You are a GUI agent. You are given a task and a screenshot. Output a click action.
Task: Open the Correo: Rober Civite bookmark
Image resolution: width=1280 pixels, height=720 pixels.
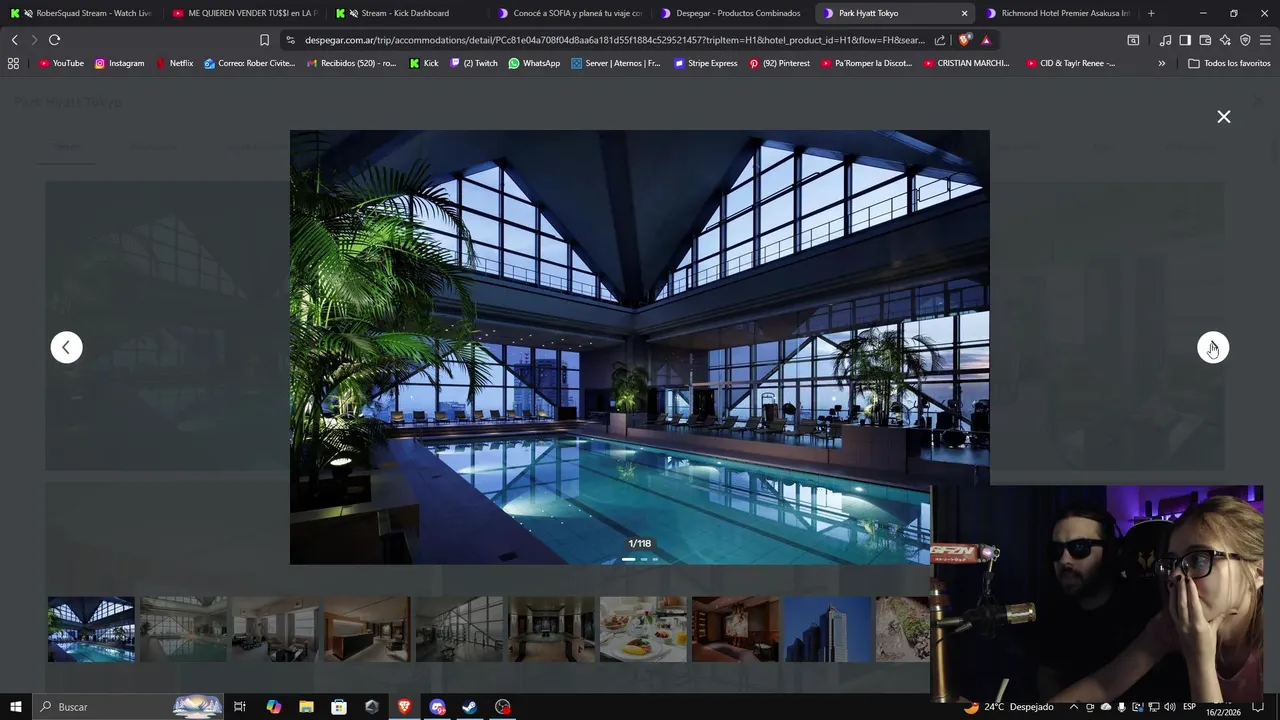coord(249,63)
